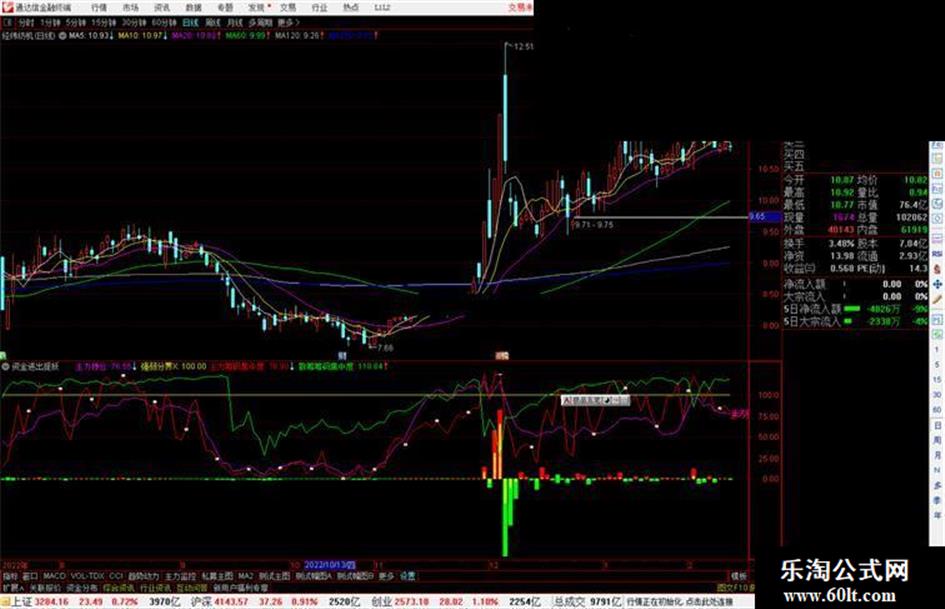Switch chart to 15分钟 period
Screen dimensions: 945x609
104,22
